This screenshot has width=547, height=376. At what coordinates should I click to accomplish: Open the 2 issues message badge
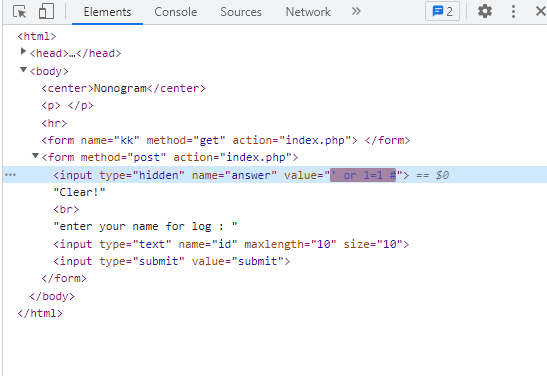pyautogui.click(x=442, y=12)
